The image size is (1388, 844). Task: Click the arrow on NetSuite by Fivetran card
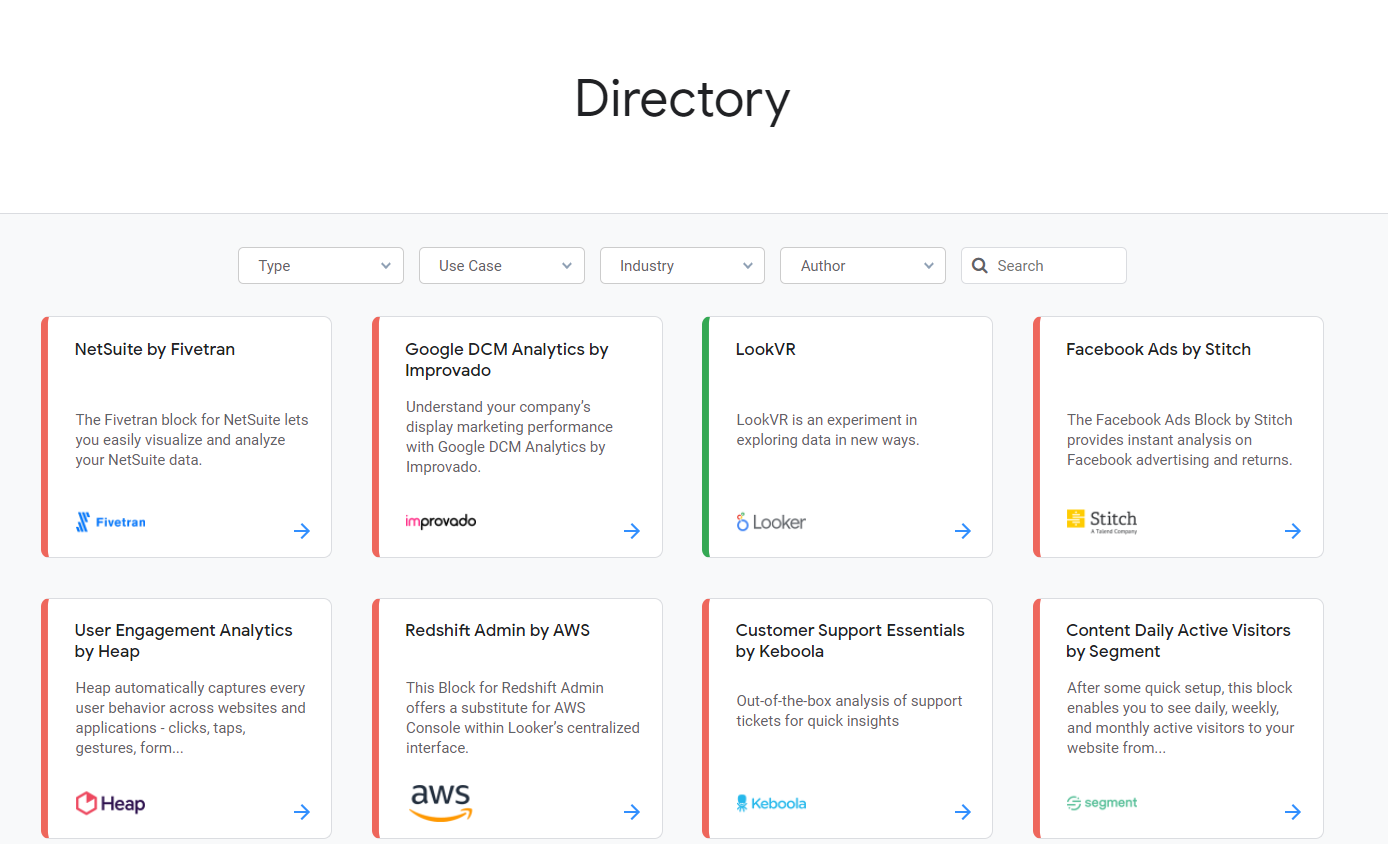tap(302, 531)
